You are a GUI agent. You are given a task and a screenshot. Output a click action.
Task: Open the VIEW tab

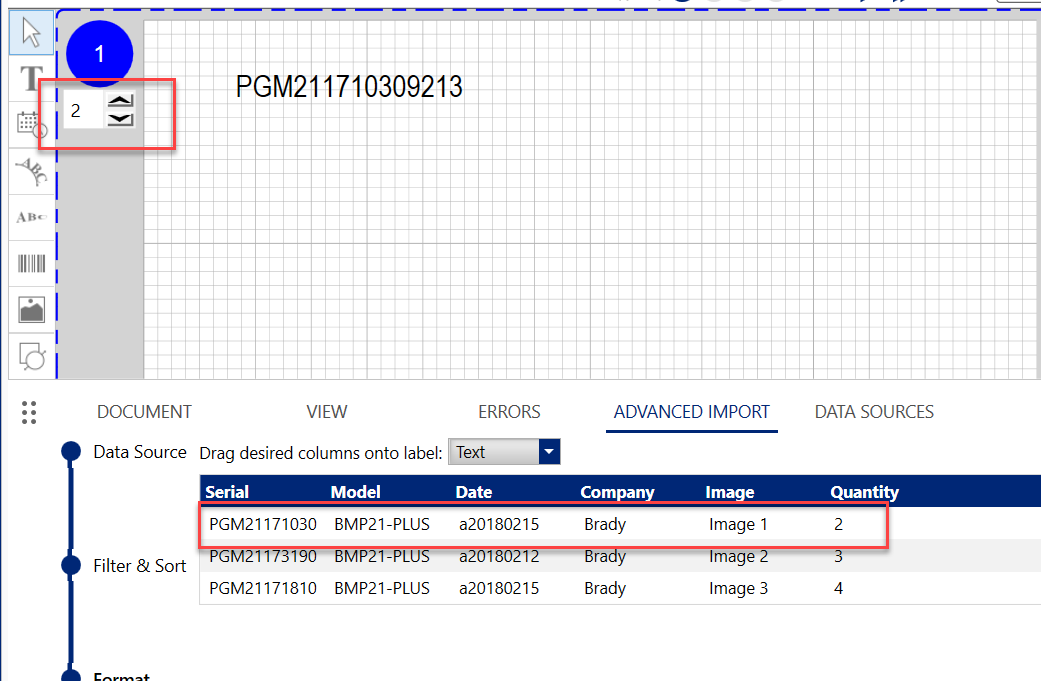coord(327,412)
